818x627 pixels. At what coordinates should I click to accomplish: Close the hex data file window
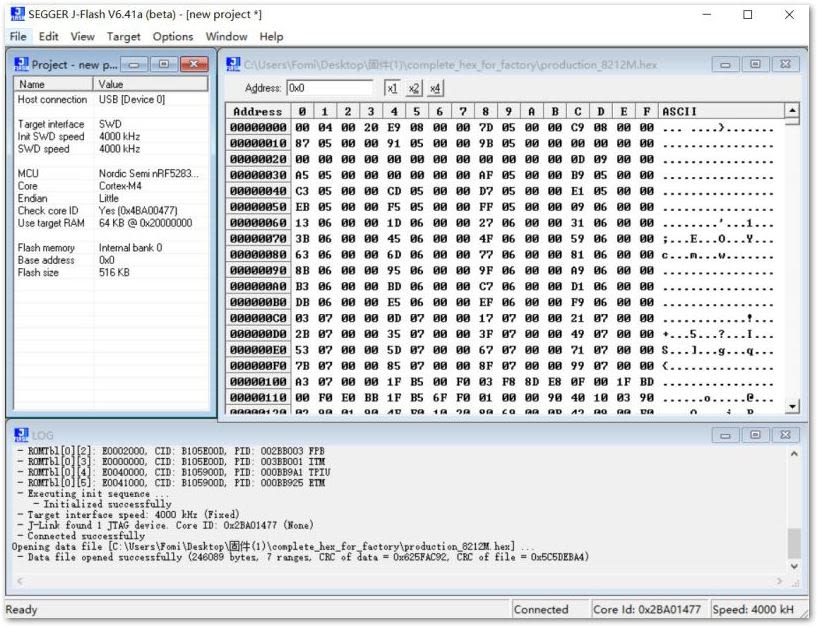785,64
